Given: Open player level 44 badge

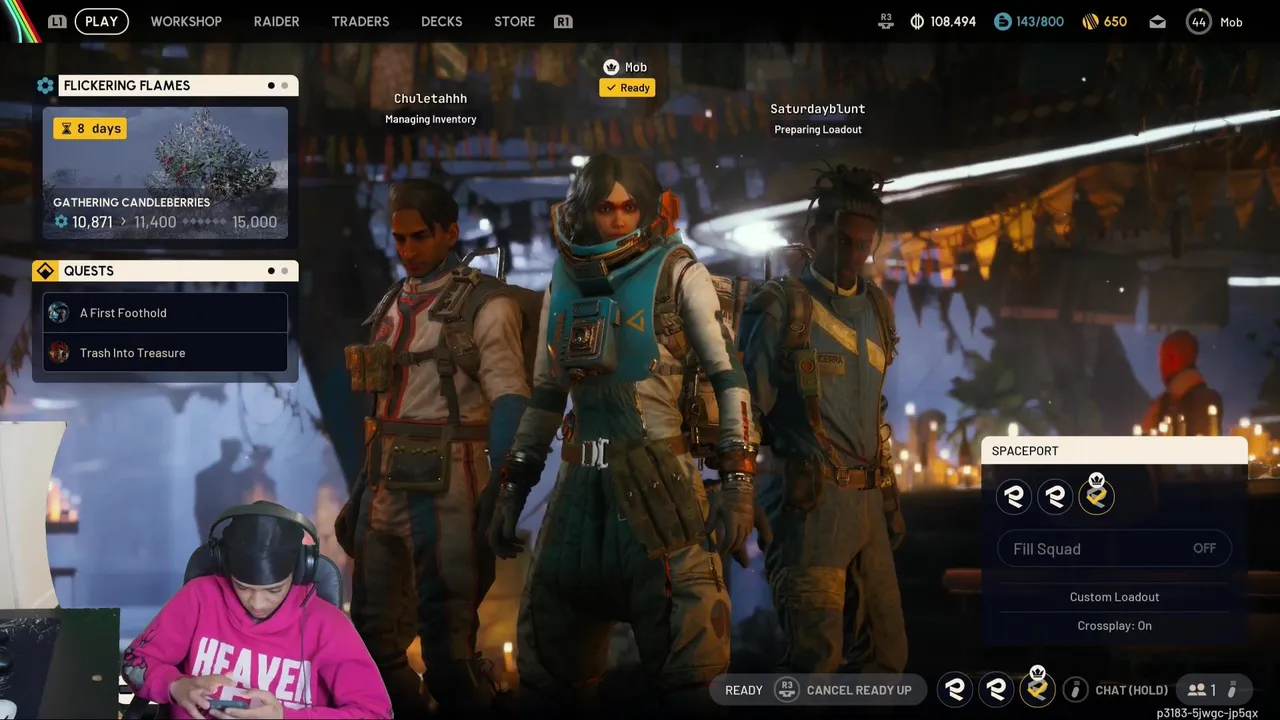Looking at the screenshot, I should coord(1198,21).
